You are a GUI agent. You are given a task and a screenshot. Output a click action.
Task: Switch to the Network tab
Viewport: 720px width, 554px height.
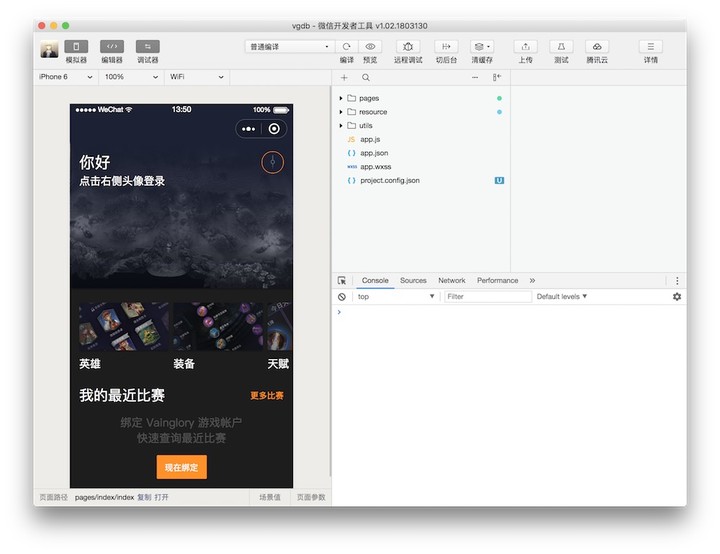point(451,281)
